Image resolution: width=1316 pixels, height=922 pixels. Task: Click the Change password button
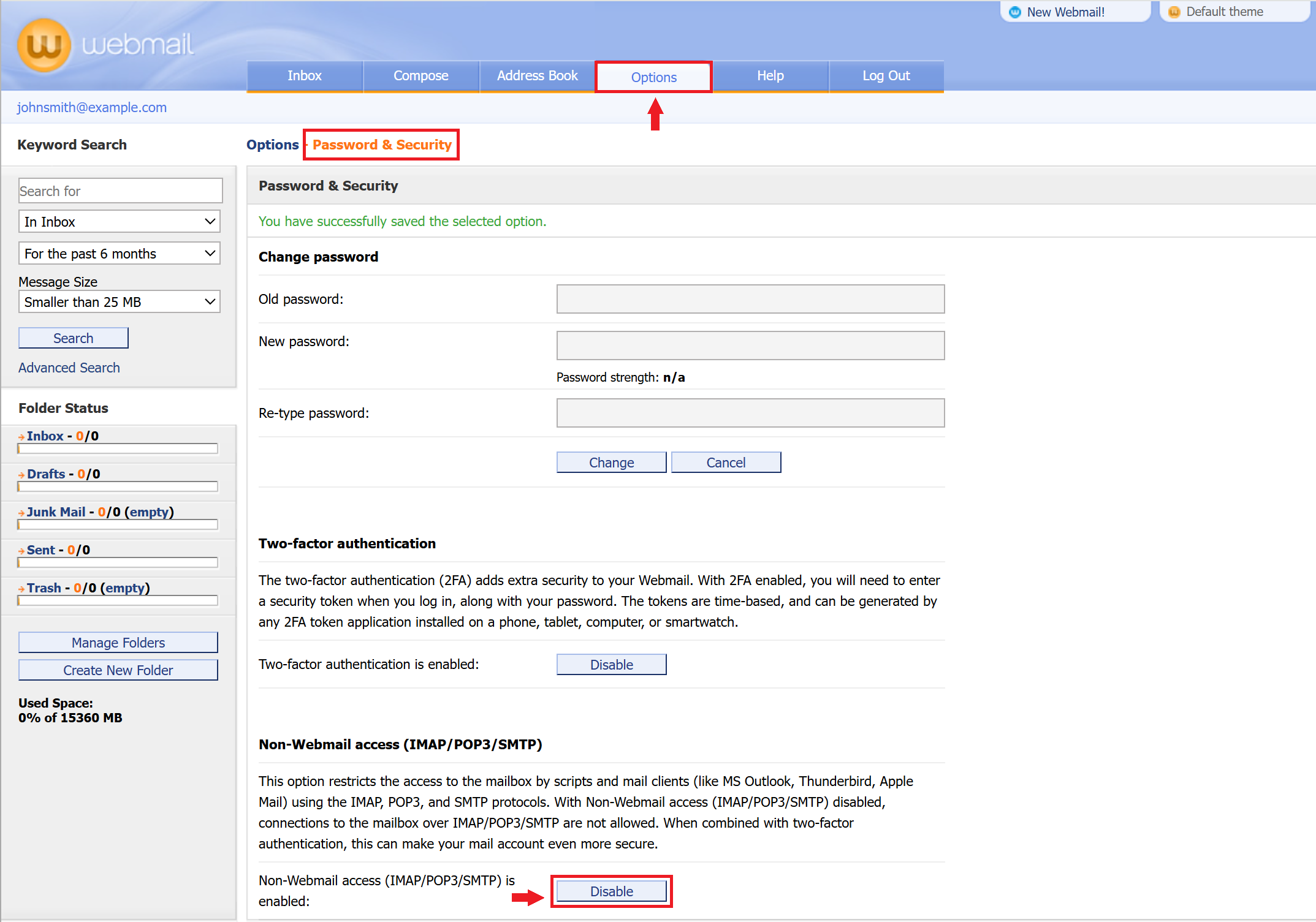tap(612, 463)
